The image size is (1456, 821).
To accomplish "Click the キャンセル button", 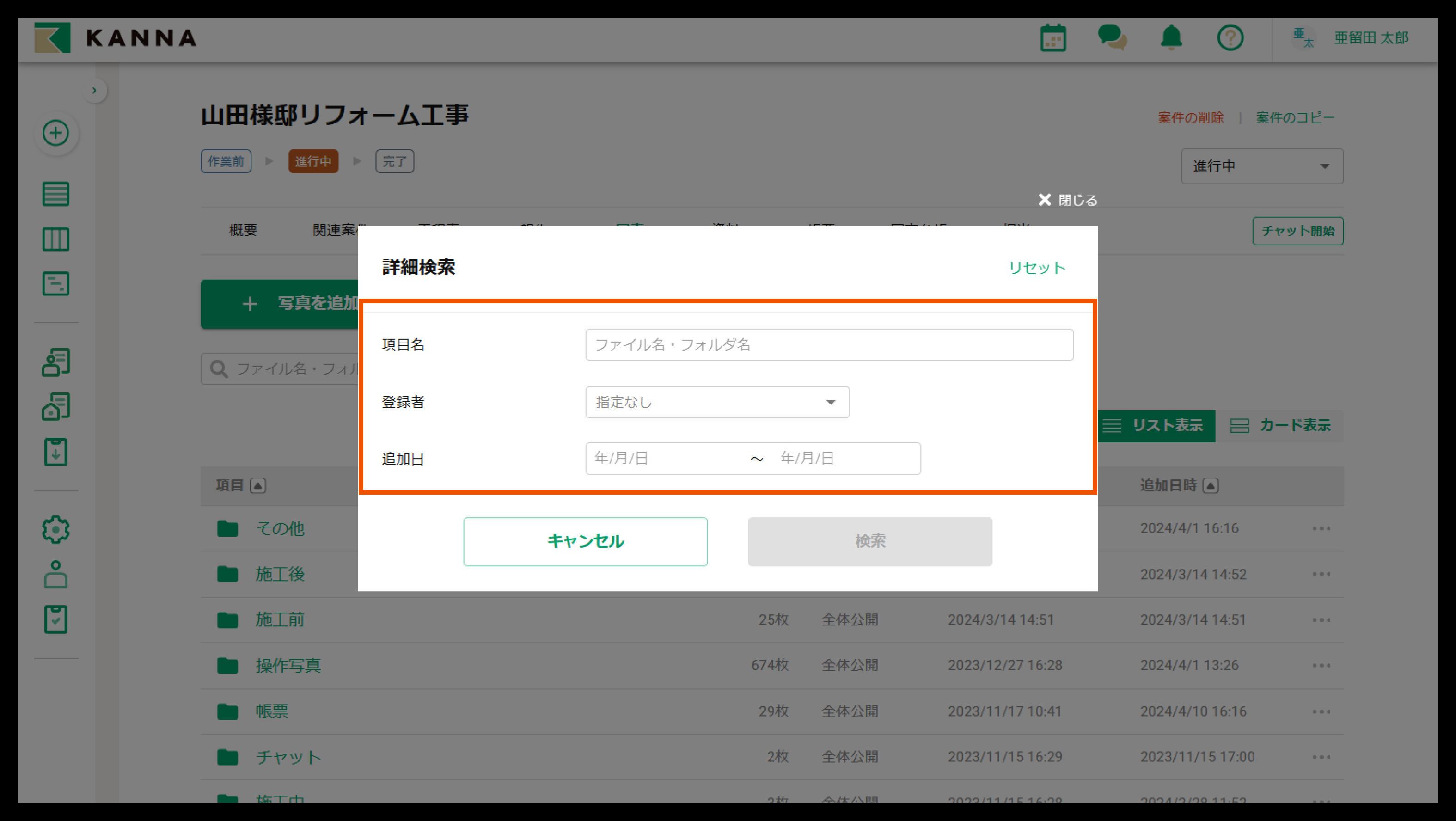I will pos(585,542).
